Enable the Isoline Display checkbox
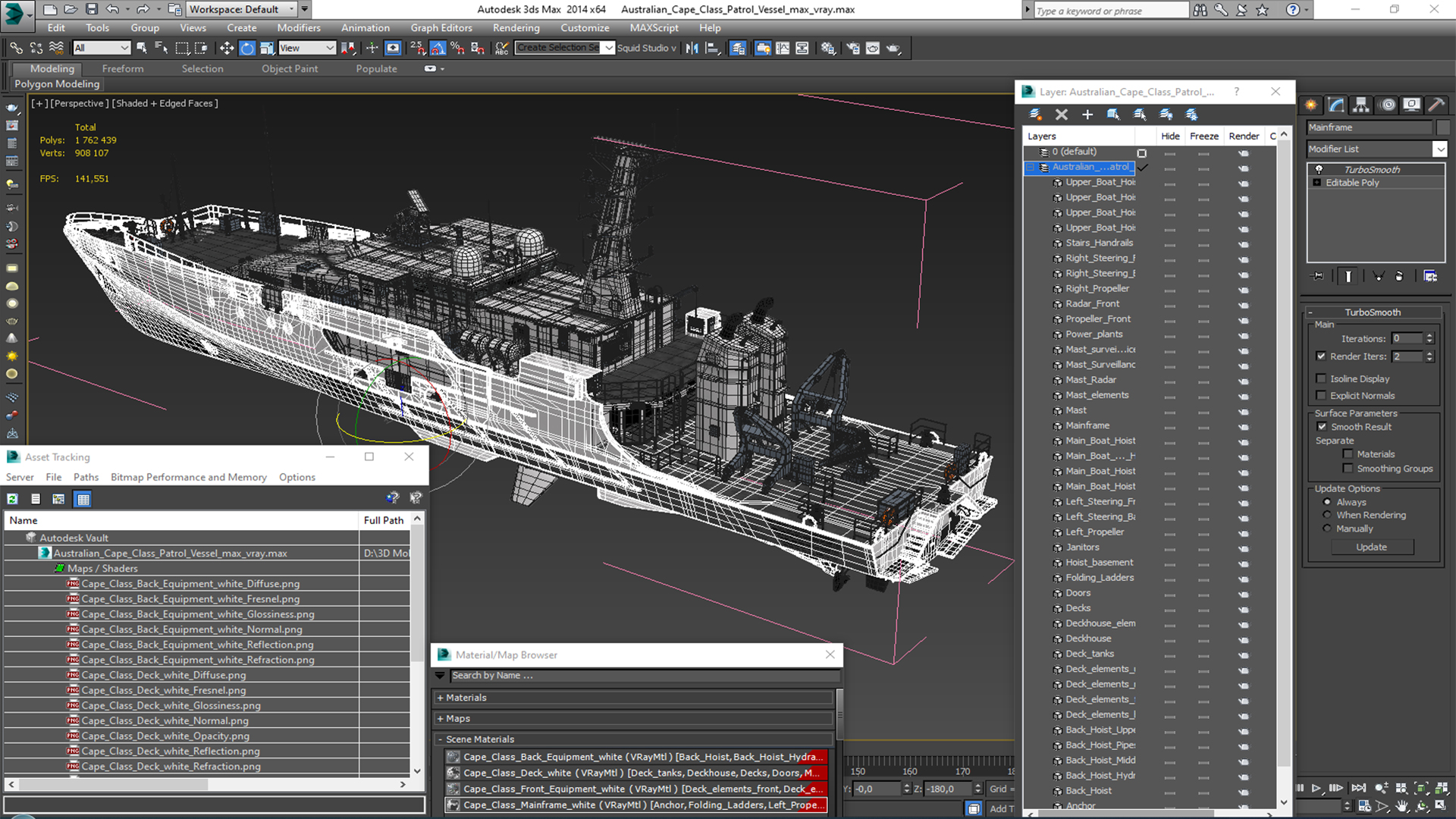Screen dimensions: 1456x819 pos(1321,378)
